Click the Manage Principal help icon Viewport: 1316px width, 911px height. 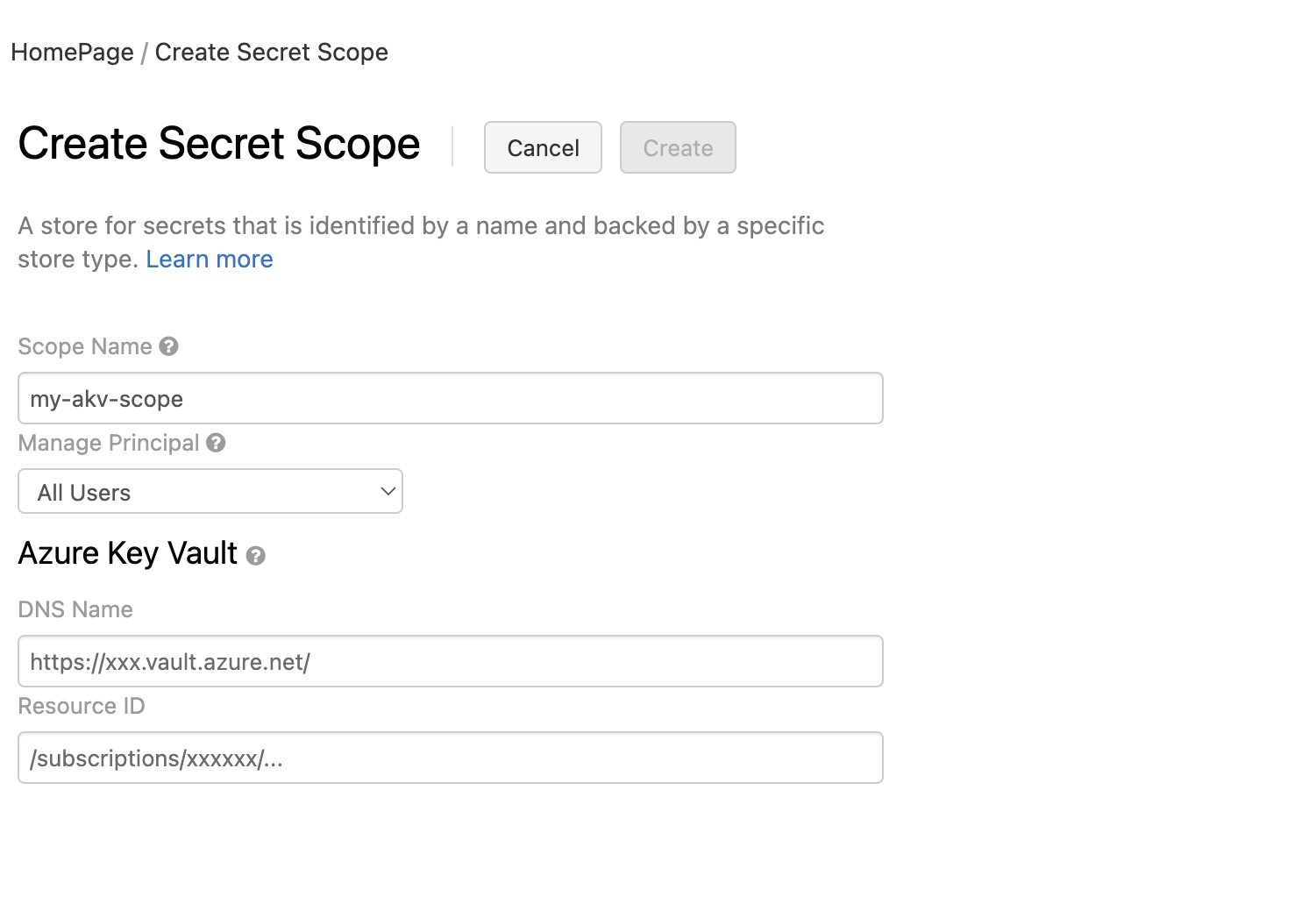[x=216, y=443]
